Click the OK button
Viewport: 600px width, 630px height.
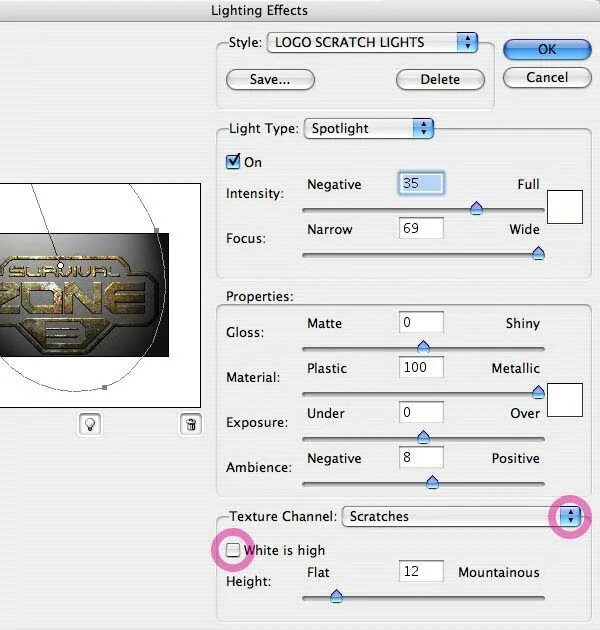tap(547, 49)
